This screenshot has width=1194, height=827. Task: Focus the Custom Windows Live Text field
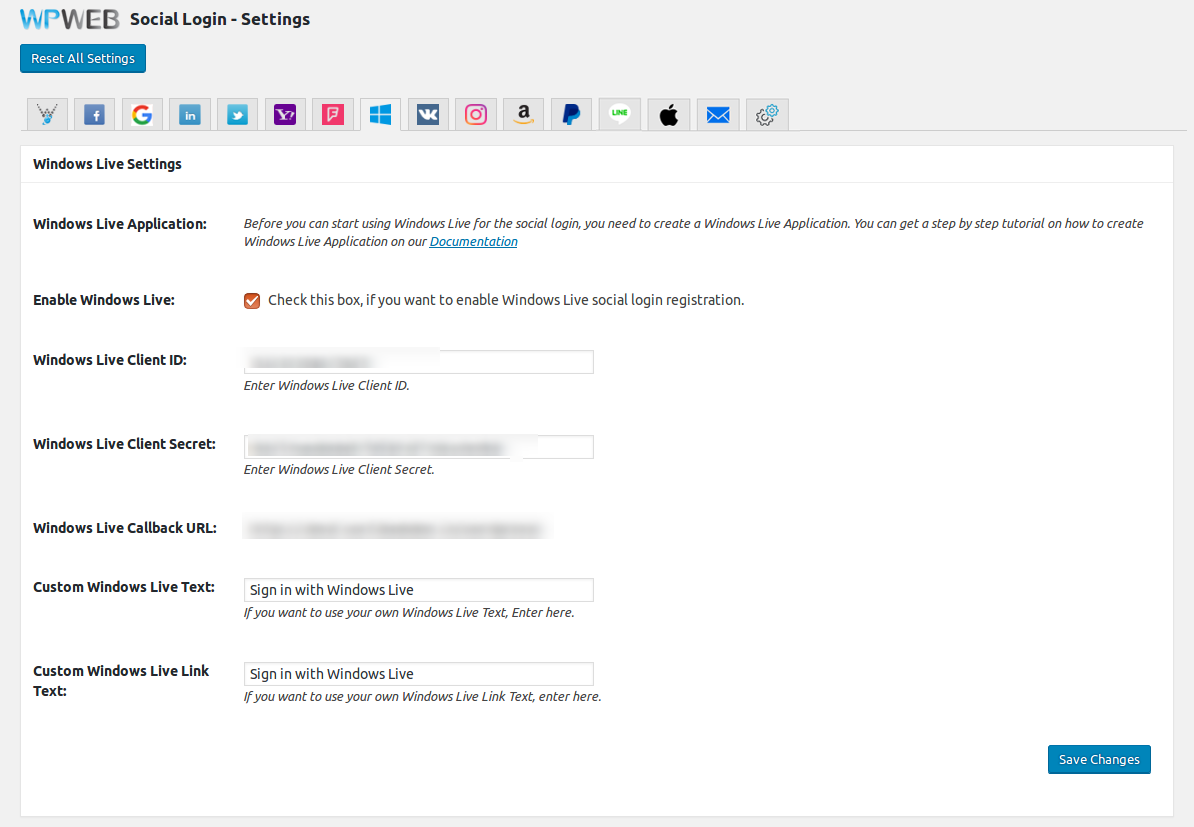point(418,590)
